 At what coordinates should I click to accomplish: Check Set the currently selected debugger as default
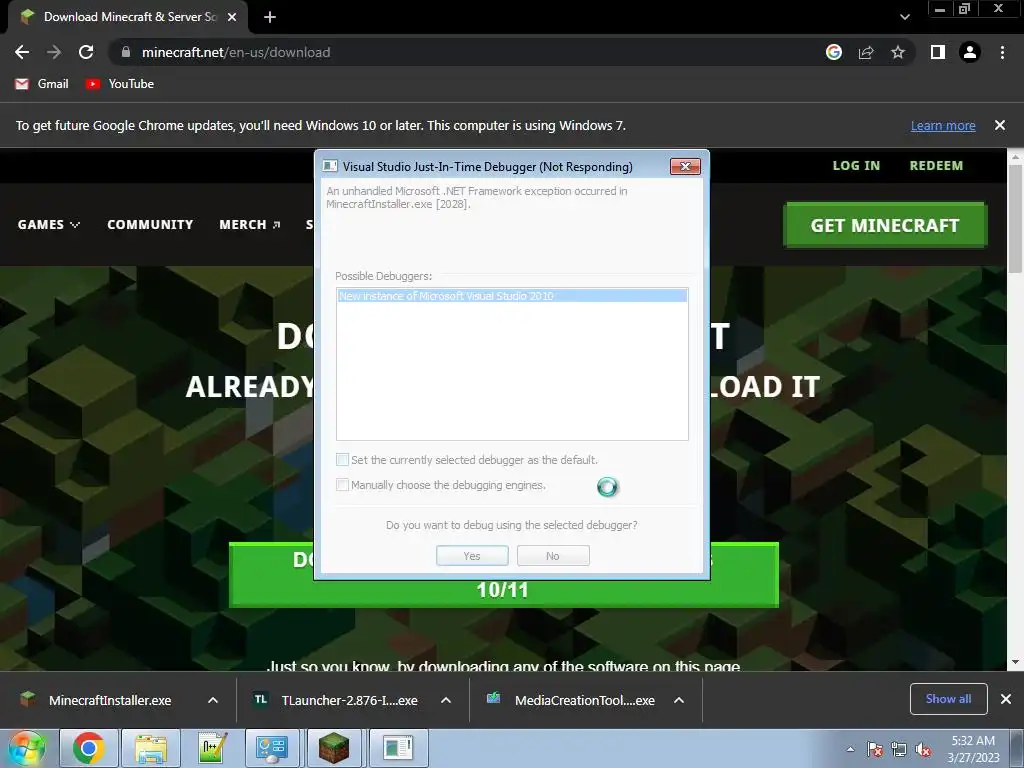click(342, 460)
